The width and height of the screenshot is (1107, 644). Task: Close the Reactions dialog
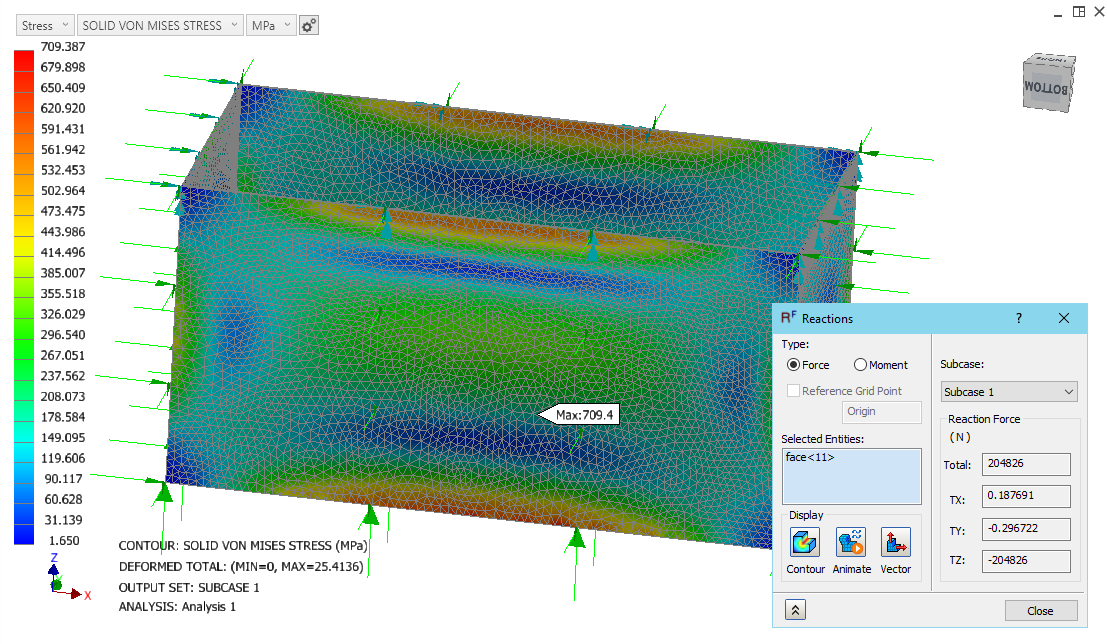click(x=1040, y=610)
